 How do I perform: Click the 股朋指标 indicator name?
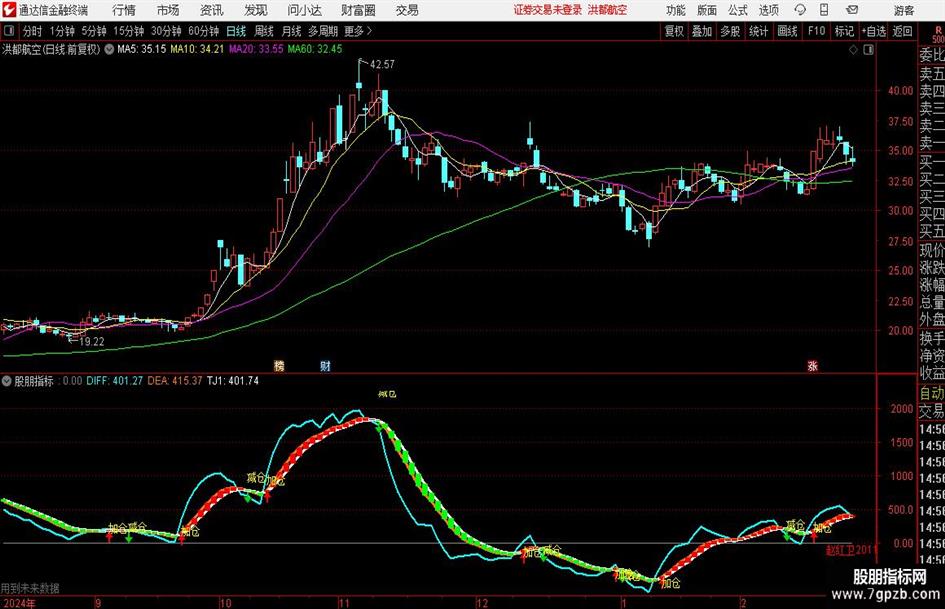click(x=34, y=381)
